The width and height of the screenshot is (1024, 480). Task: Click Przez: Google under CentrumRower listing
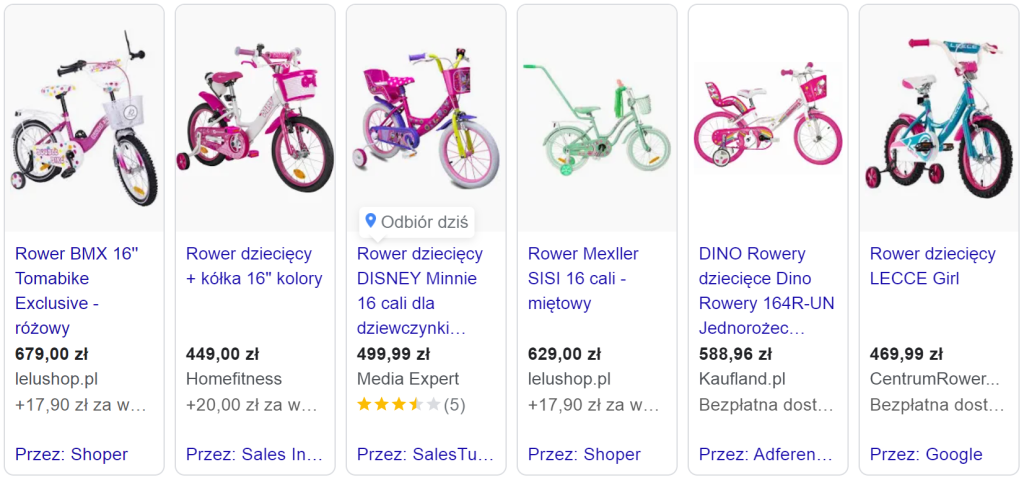926,454
